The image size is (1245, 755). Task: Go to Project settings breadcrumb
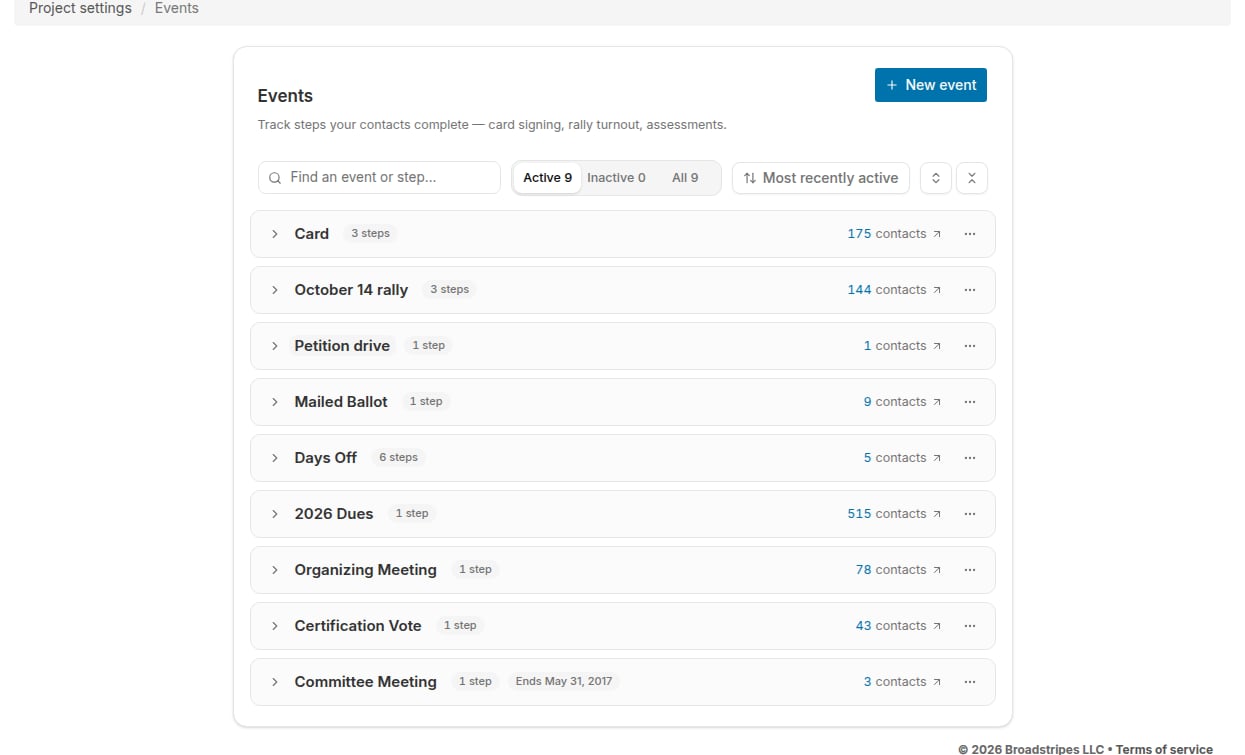(x=80, y=8)
